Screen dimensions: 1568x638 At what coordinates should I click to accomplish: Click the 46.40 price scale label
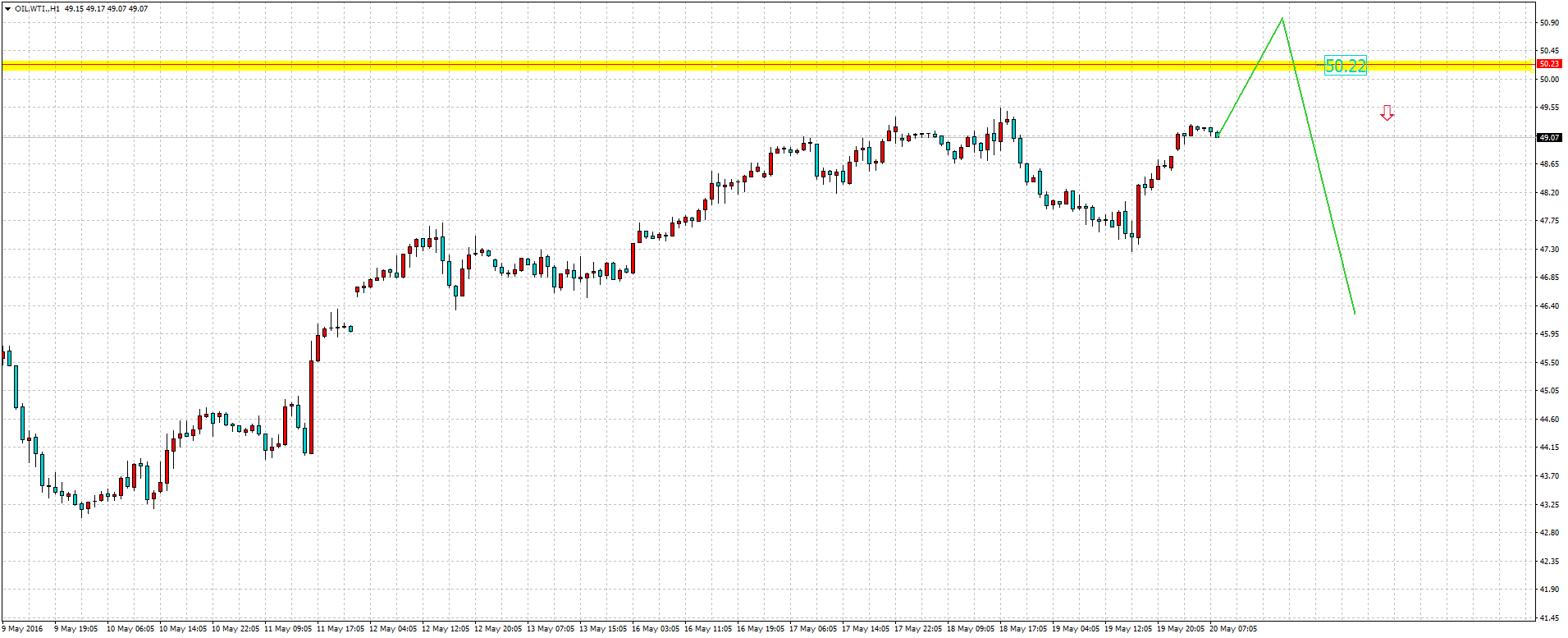(1549, 306)
